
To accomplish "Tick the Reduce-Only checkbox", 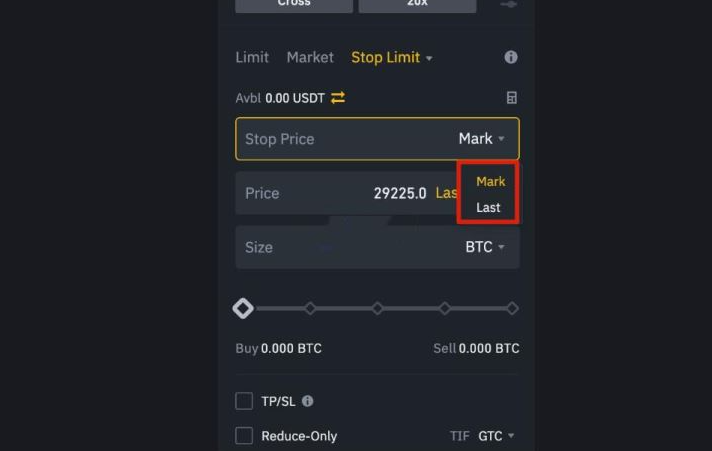I will (244, 436).
